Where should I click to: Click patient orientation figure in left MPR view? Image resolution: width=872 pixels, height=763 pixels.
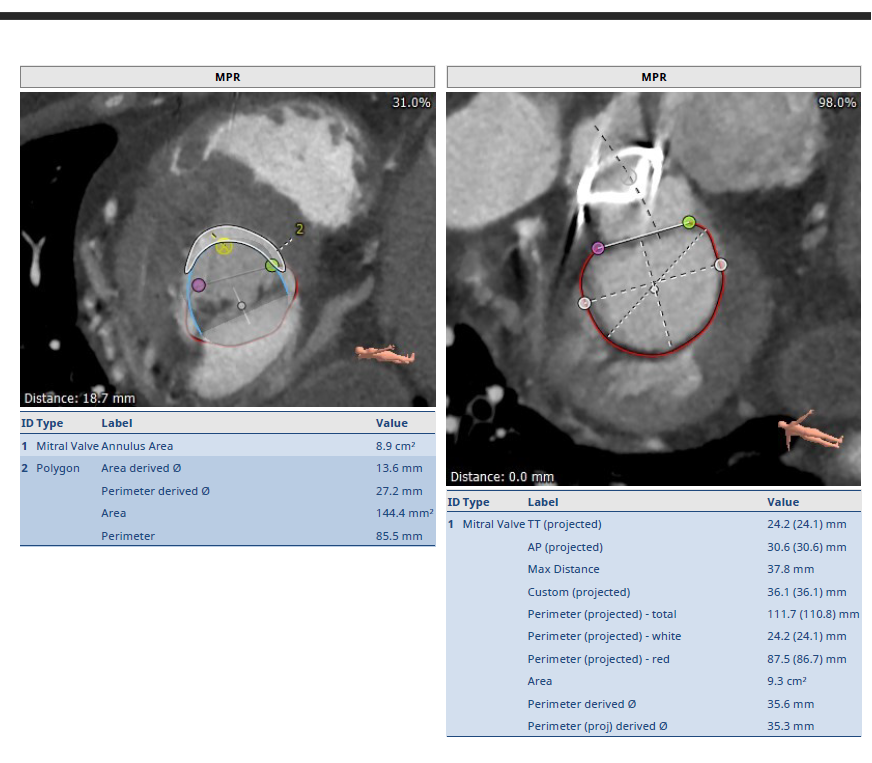point(382,353)
